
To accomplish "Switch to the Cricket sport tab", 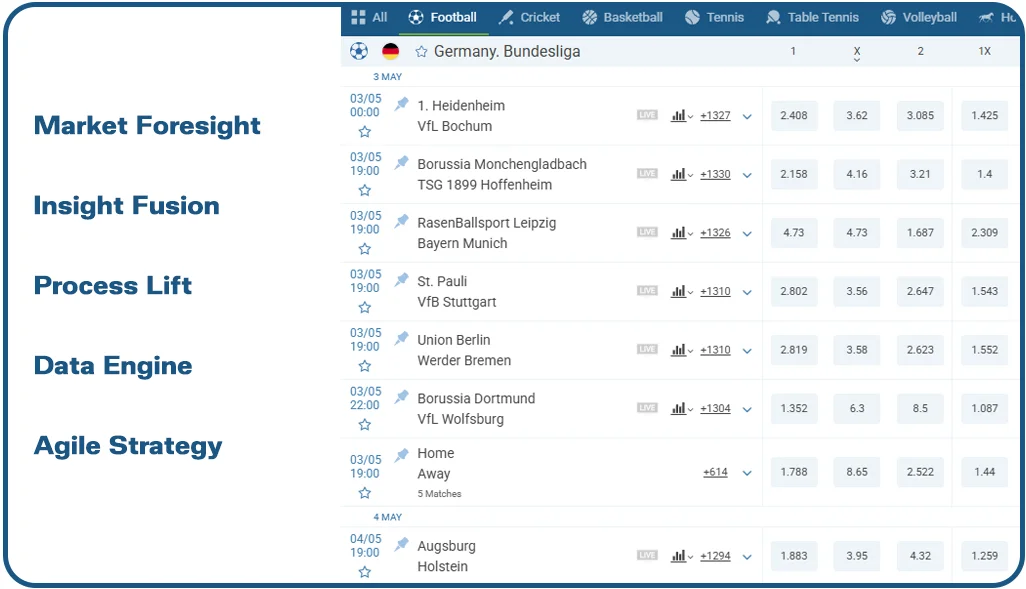I will click(x=530, y=17).
